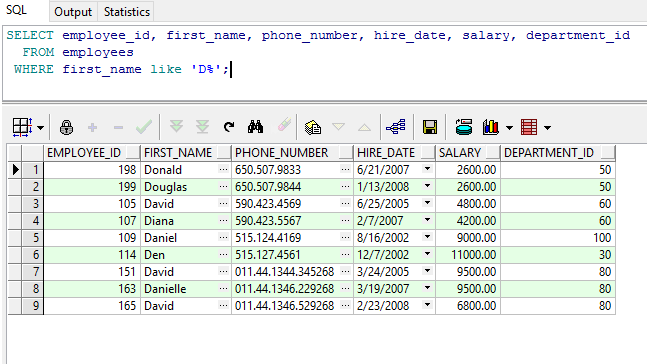This screenshot has height=364, width=647.
Task: Click ellipsis button in Douglas name cell
Action: click(x=223, y=186)
